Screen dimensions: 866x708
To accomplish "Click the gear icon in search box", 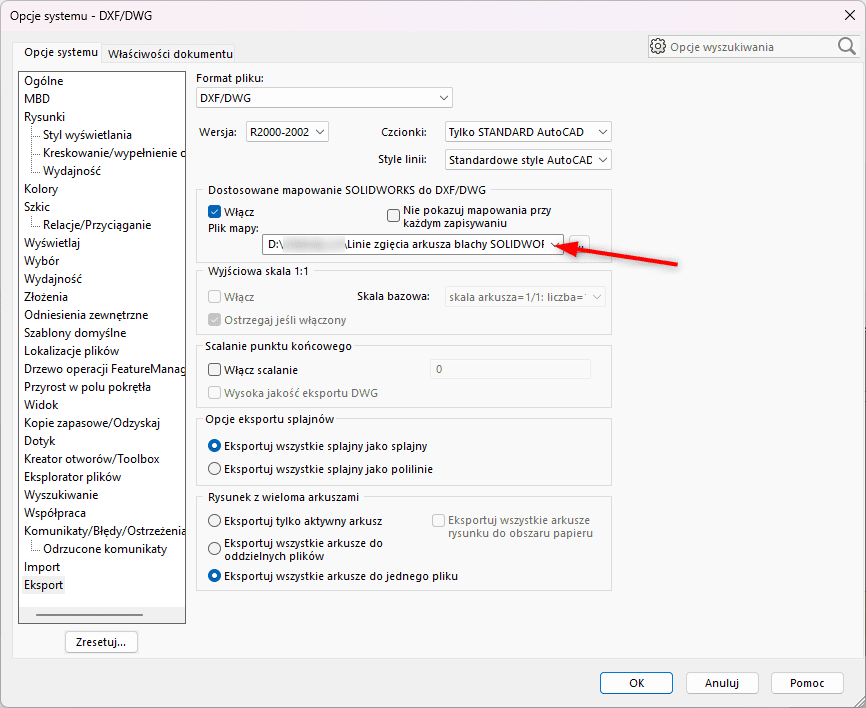I will pyautogui.click(x=658, y=46).
